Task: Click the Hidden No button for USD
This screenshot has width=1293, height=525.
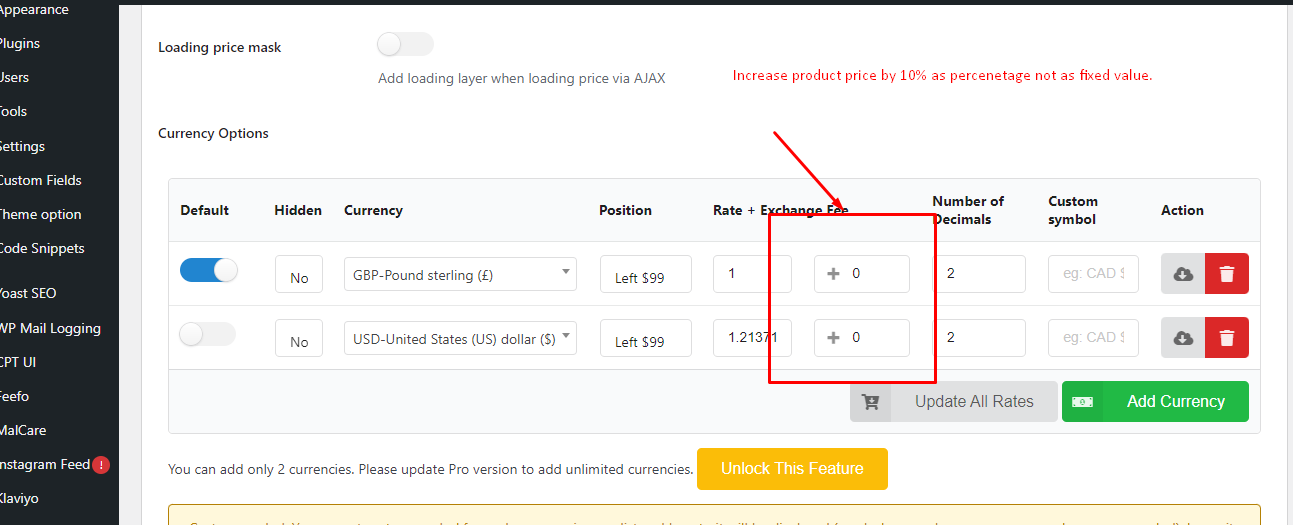Action: 299,339
